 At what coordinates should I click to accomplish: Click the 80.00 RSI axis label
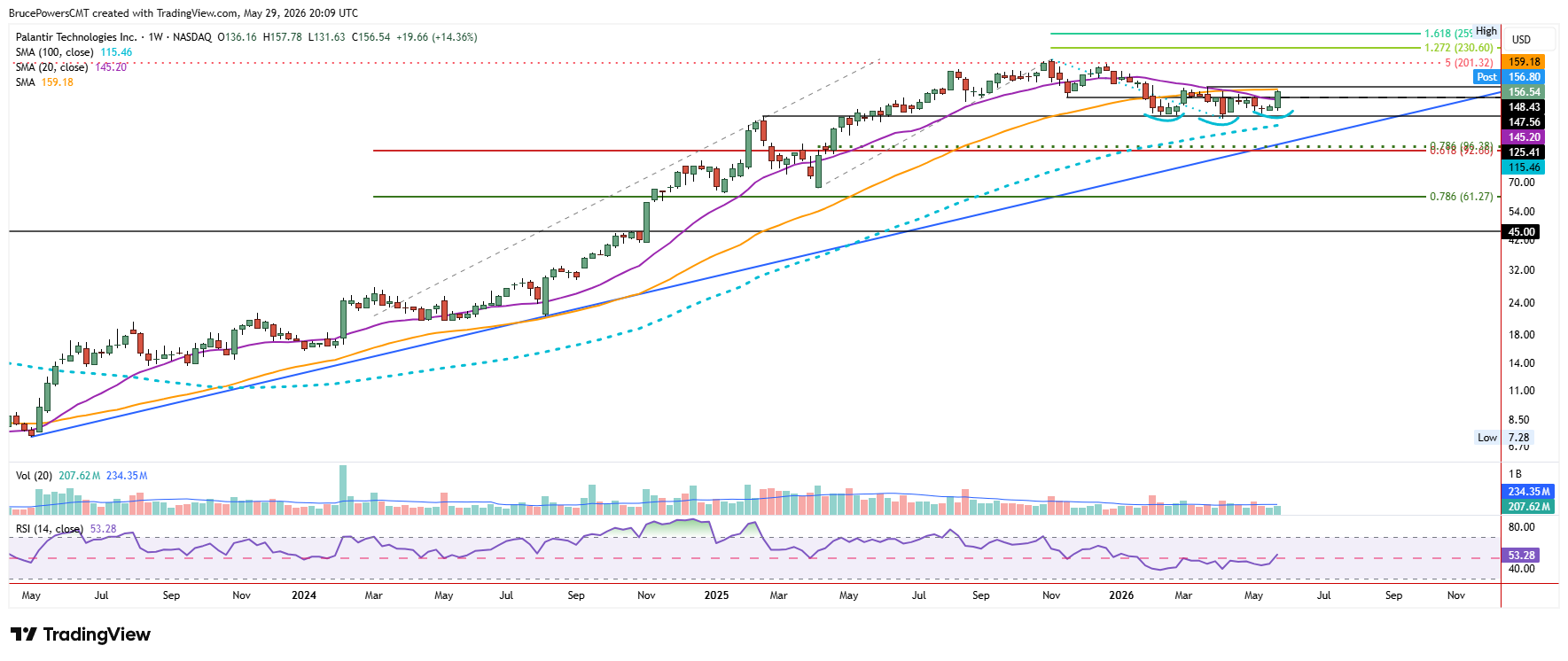click(1521, 527)
